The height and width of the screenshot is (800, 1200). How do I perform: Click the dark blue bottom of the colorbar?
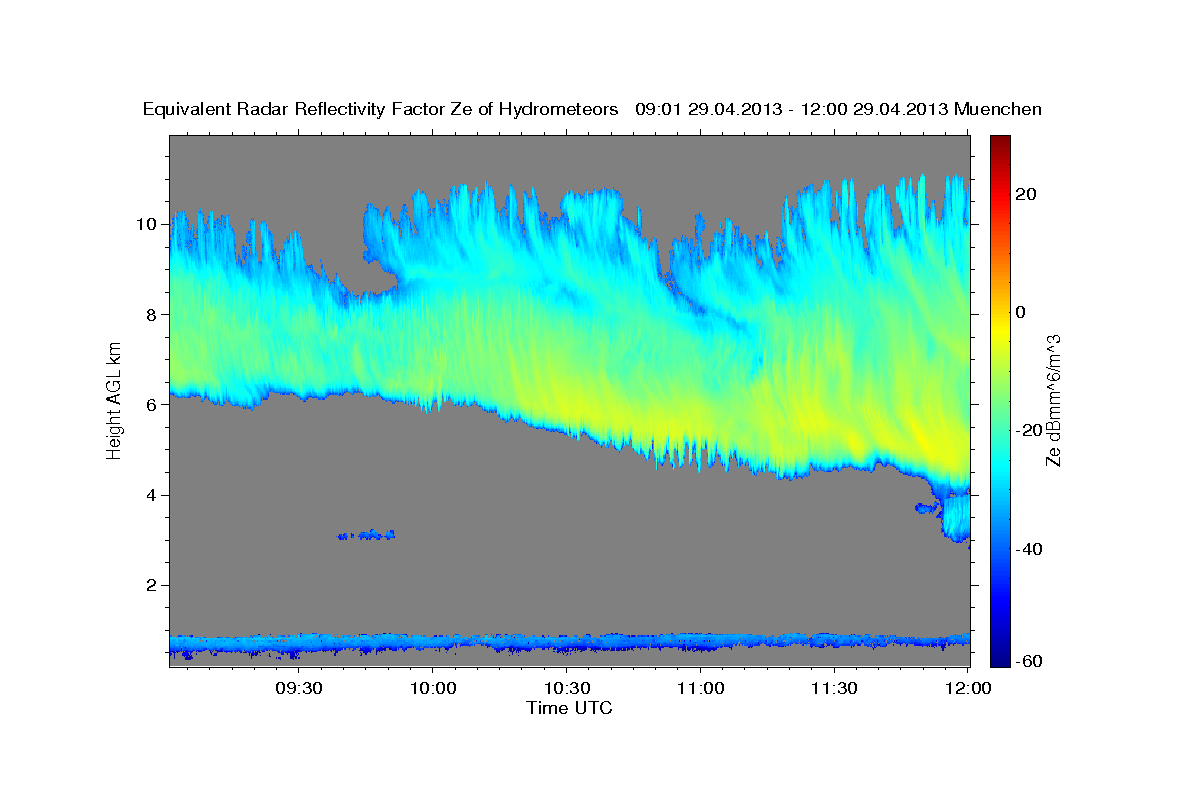click(x=1000, y=655)
